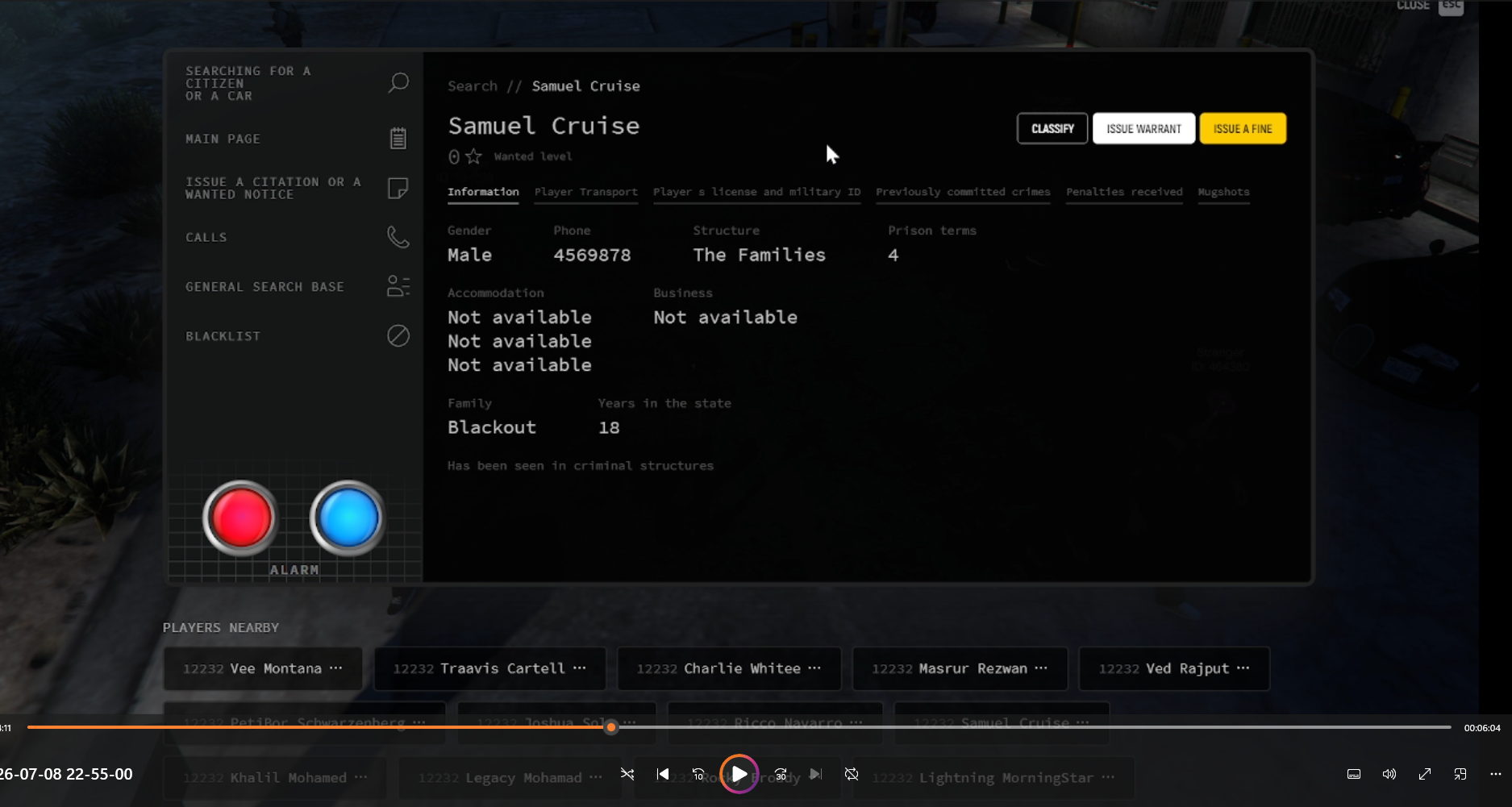The width and height of the screenshot is (1512, 807).
Task: Click the Issue Warrant button
Action: tap(1143, 128)
